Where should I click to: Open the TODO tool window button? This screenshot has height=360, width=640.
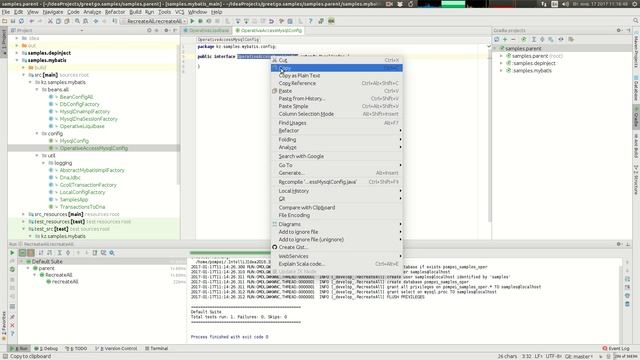coord(76,349)
